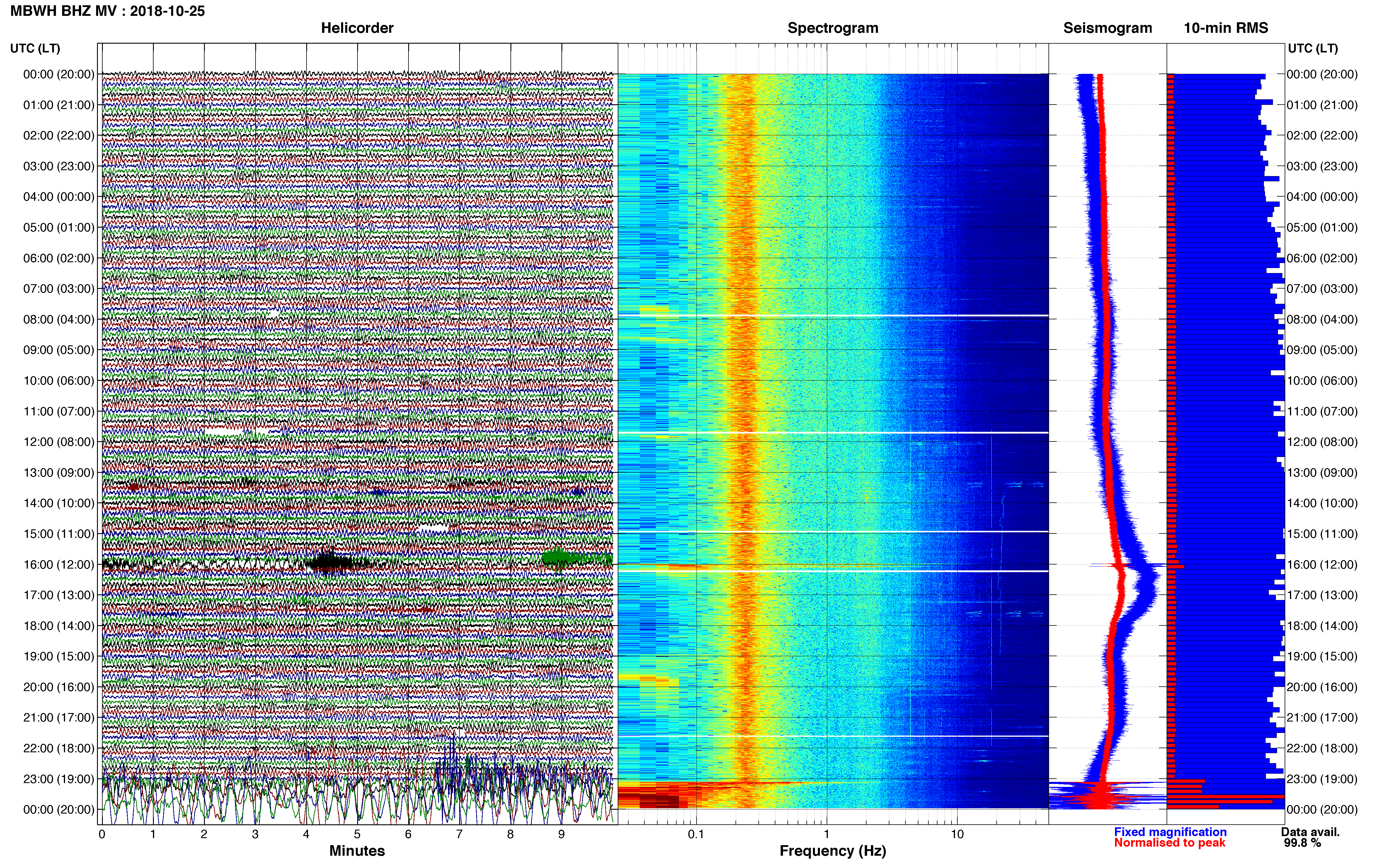Click the '99.8 %' availability value
The width and height of the screenshot is (1389, 868).
(x=1302, y=843)
